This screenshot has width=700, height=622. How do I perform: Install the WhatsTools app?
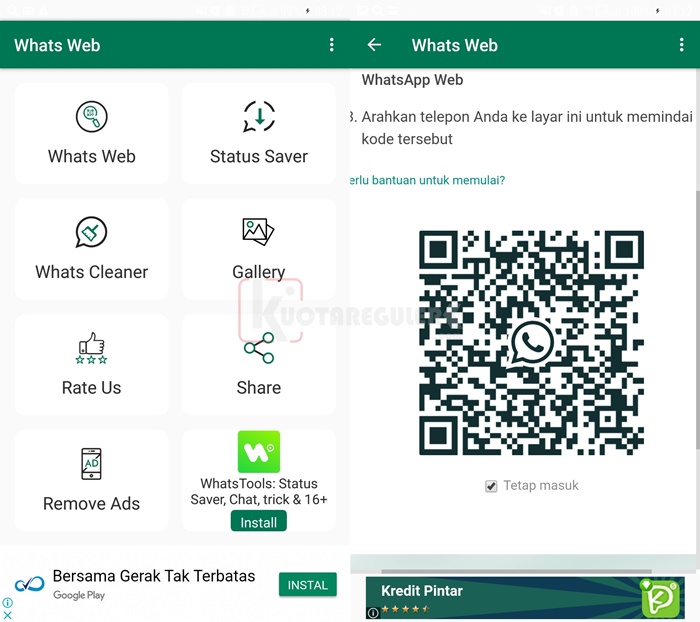coord(259,521)
